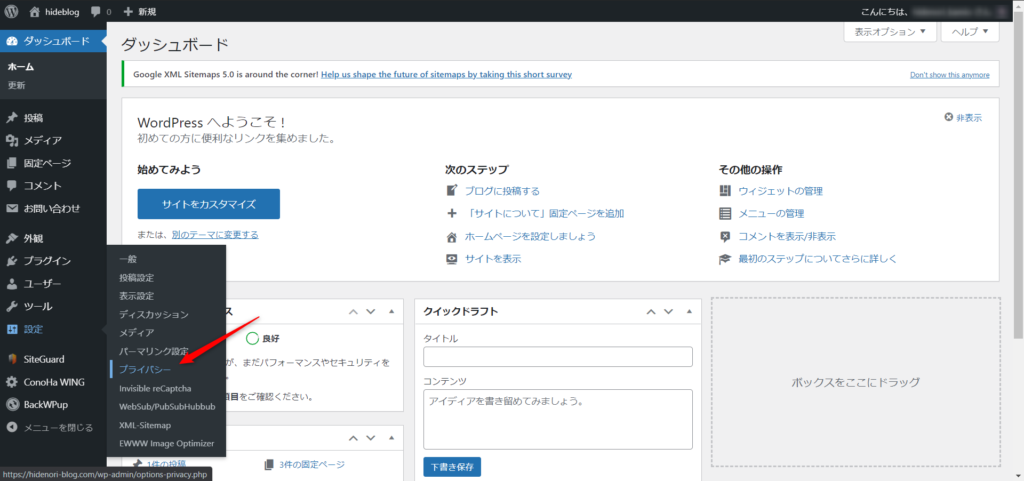Open the ヘルプ dropdown tab
The width and height of the screenshot is (1024, 481).
[970, 31]
